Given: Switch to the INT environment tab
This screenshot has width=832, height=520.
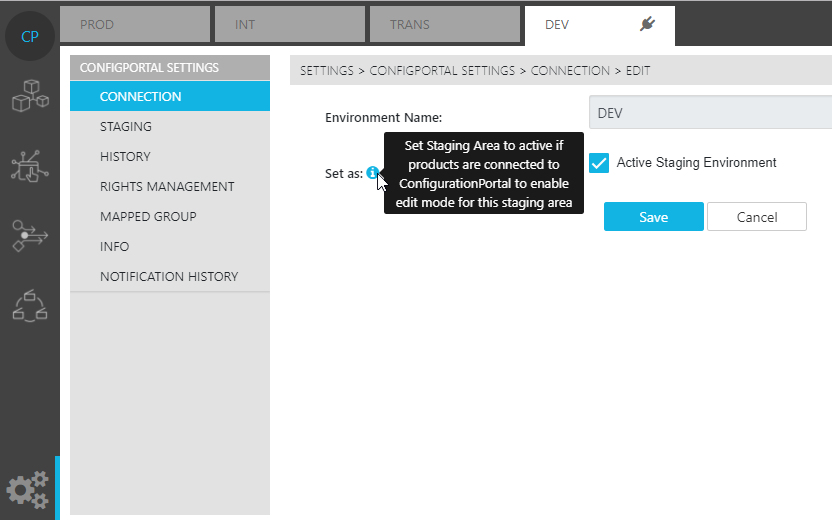Looking at the screenshot, I should click(289, 25).
